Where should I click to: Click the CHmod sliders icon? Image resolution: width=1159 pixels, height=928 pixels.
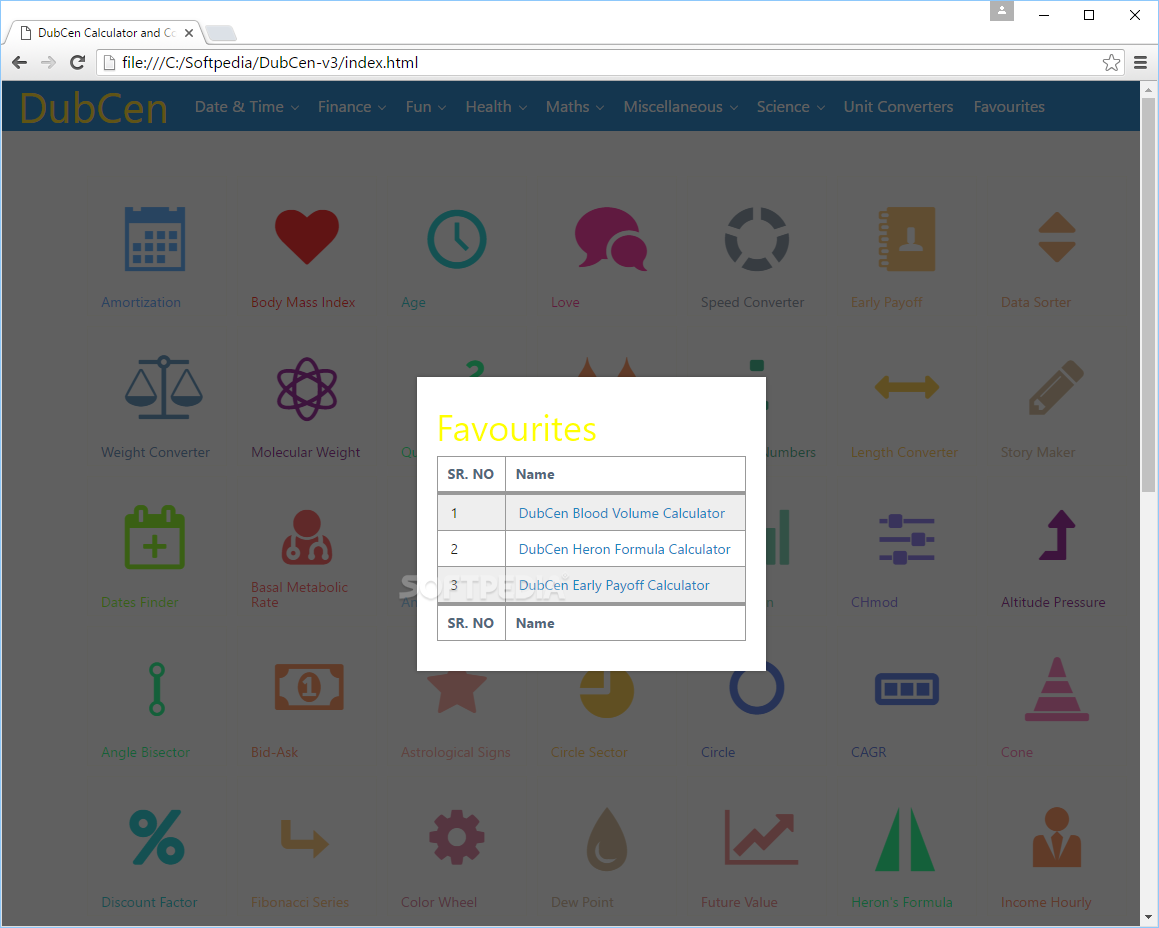tap(907, 539)
